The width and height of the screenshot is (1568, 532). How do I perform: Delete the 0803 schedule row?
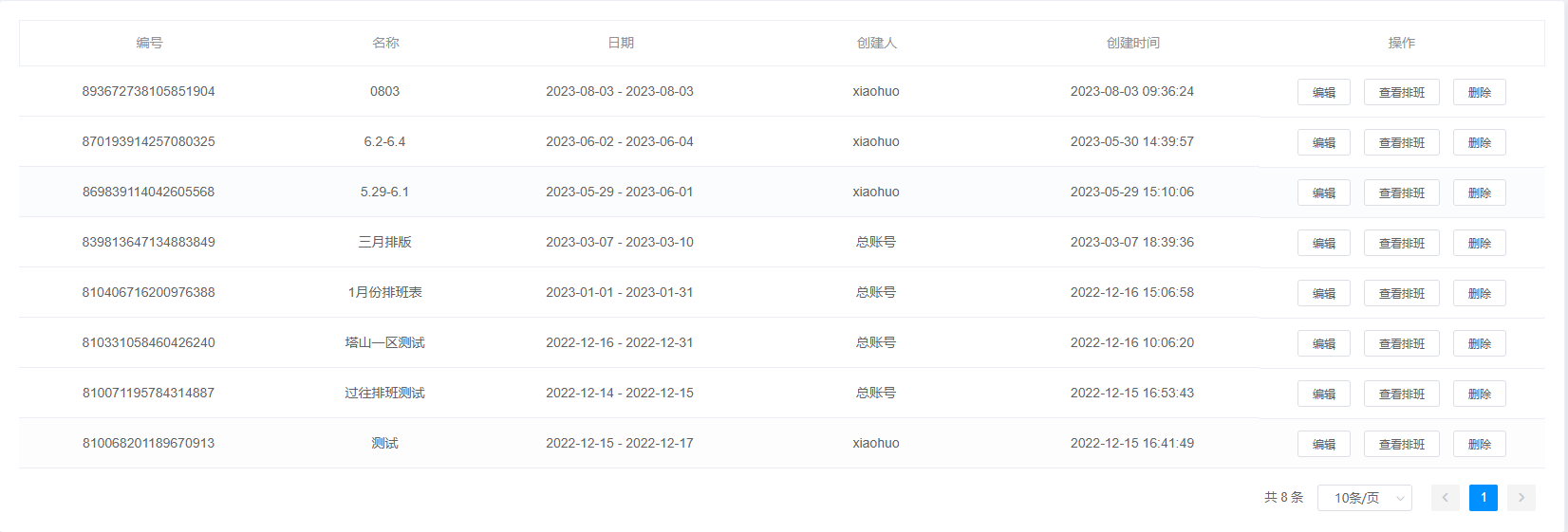pyautogui.click(x=1479, y=92)
